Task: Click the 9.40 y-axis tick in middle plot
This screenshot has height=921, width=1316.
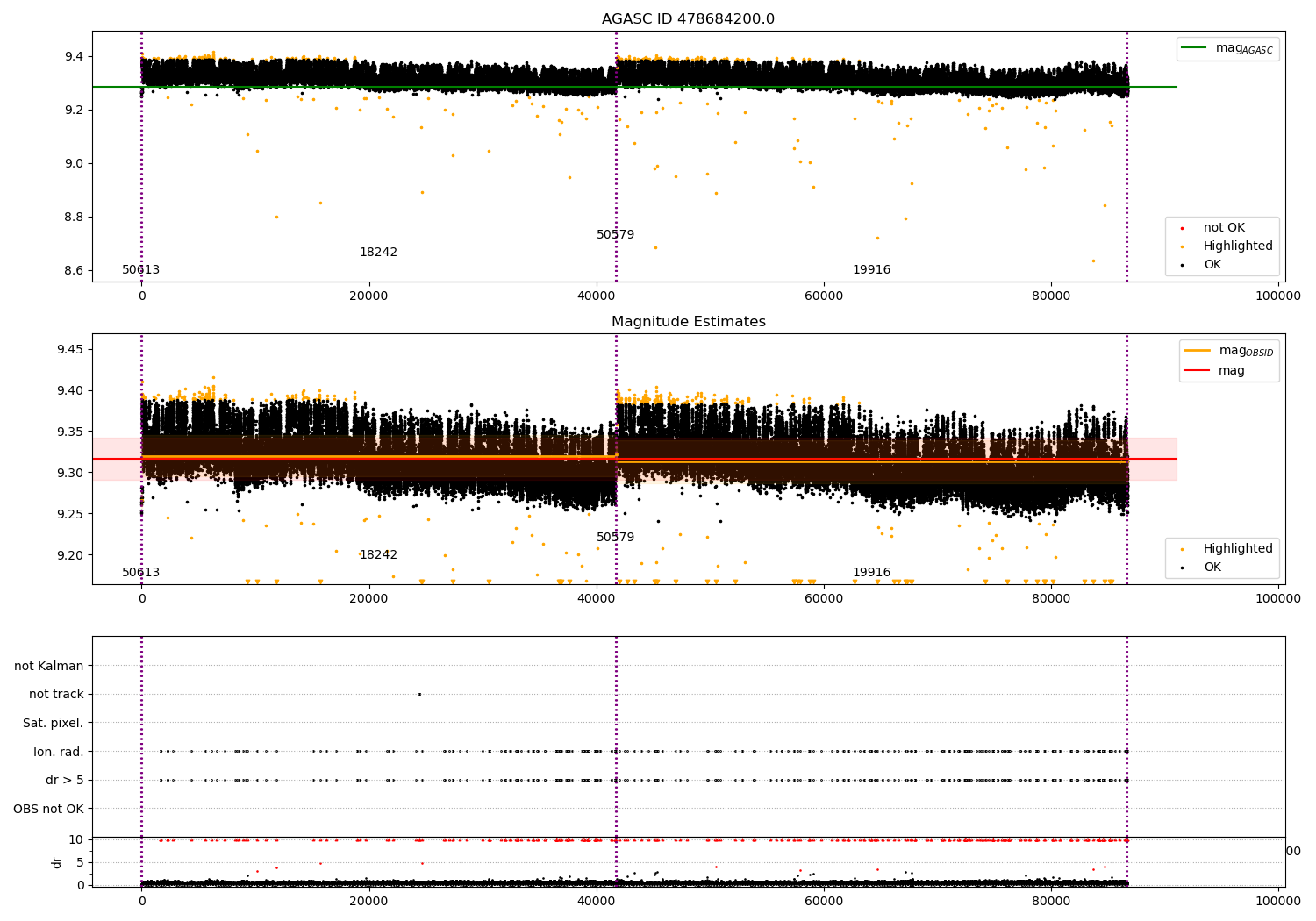Action: point(69,390)
